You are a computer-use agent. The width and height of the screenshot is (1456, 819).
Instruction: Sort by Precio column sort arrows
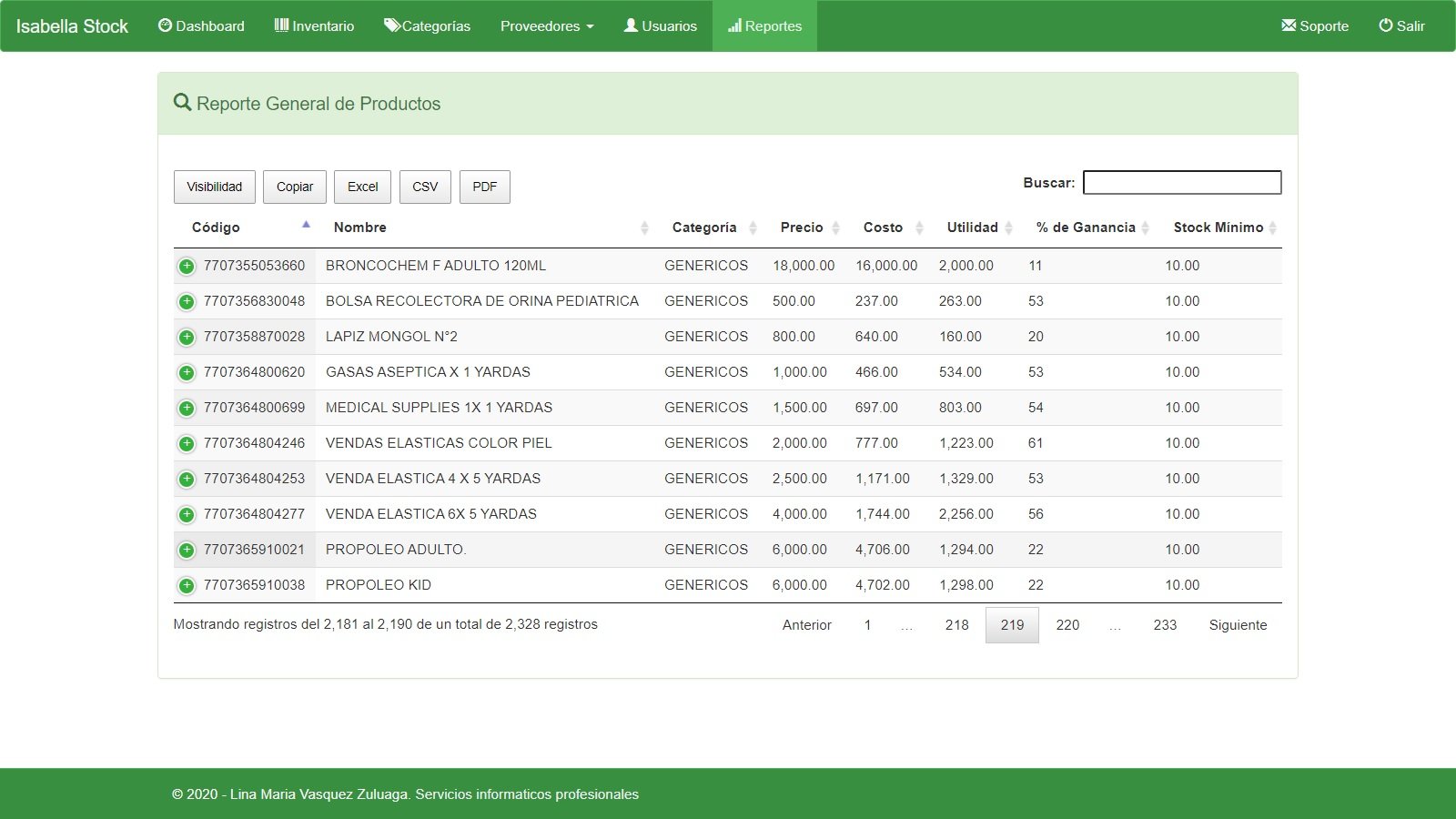(x=835, y=227)
